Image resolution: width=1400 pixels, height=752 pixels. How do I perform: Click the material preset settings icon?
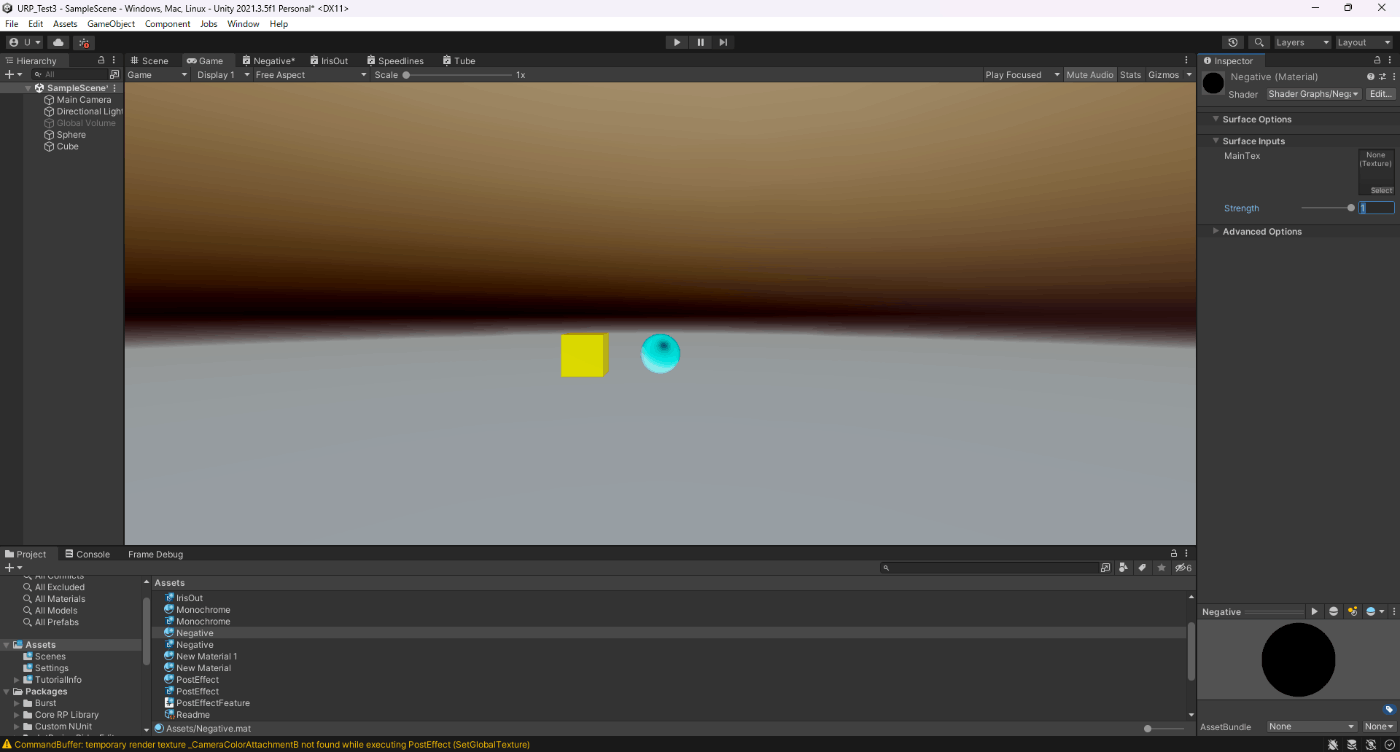click(1382, 77)
